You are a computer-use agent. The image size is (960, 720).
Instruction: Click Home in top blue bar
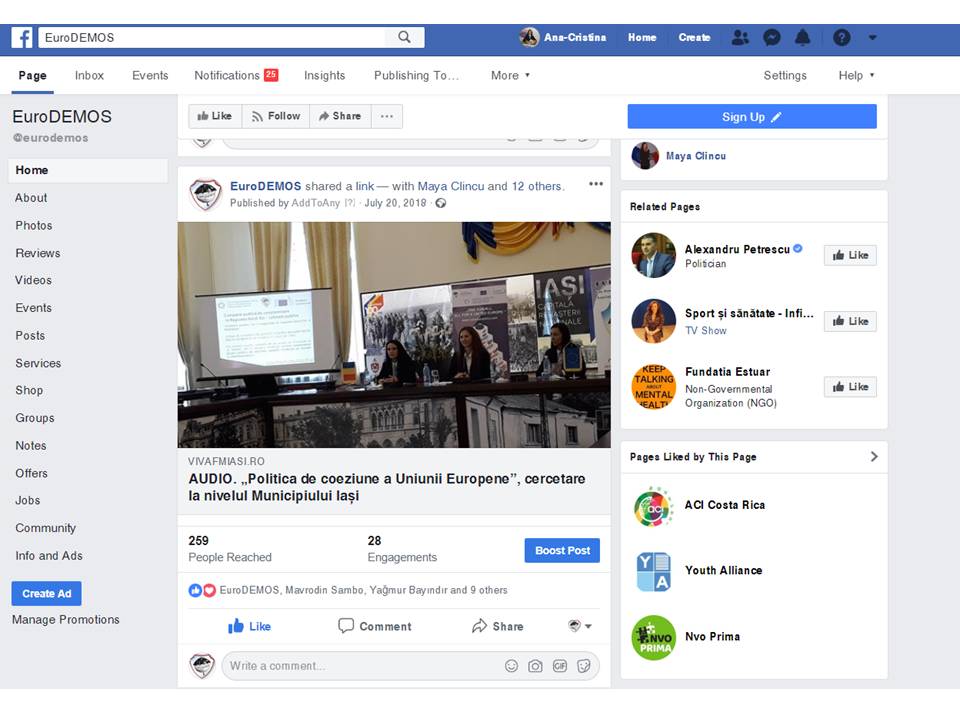[x=642, y=37]
